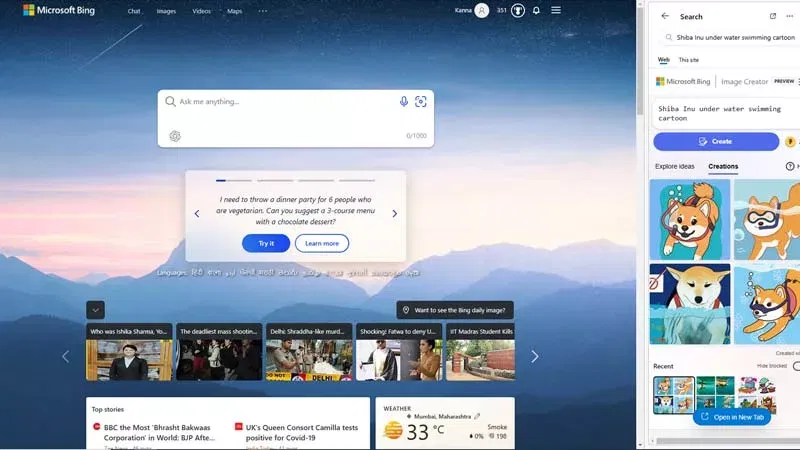Click Open in New Tab button

tap(732, 417)
